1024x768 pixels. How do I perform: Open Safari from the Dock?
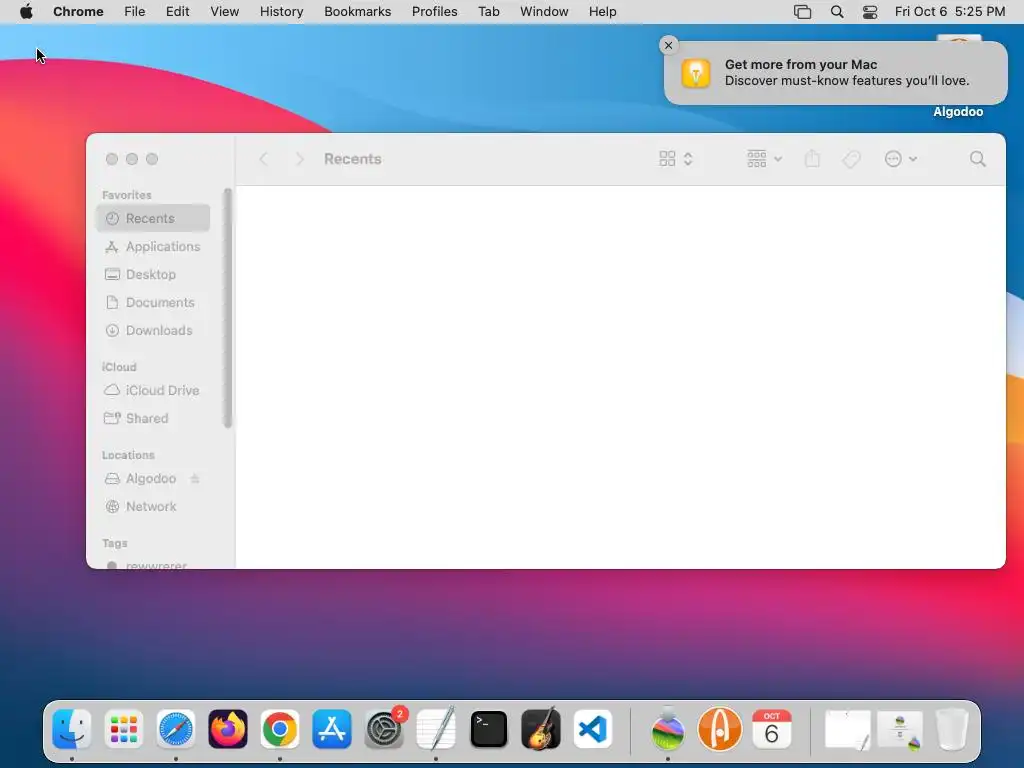tap(176, 729)
